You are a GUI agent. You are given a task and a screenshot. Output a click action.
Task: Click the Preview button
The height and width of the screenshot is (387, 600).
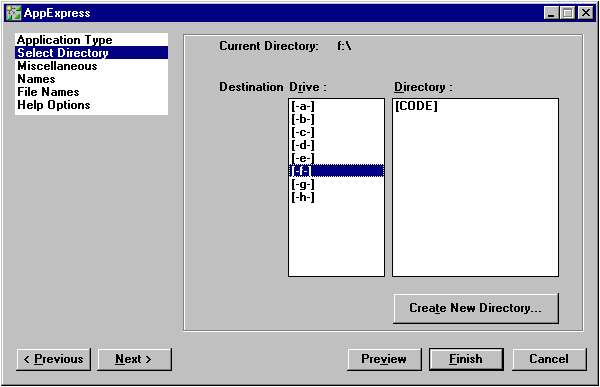coord(384,359)
